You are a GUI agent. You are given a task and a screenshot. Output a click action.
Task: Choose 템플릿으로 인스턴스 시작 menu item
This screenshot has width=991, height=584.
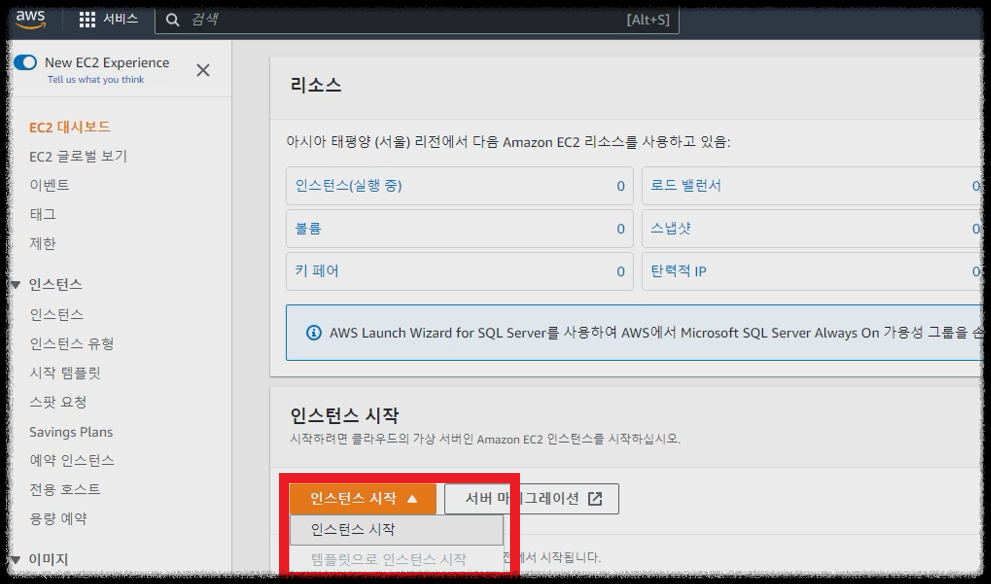pos(397,559)
